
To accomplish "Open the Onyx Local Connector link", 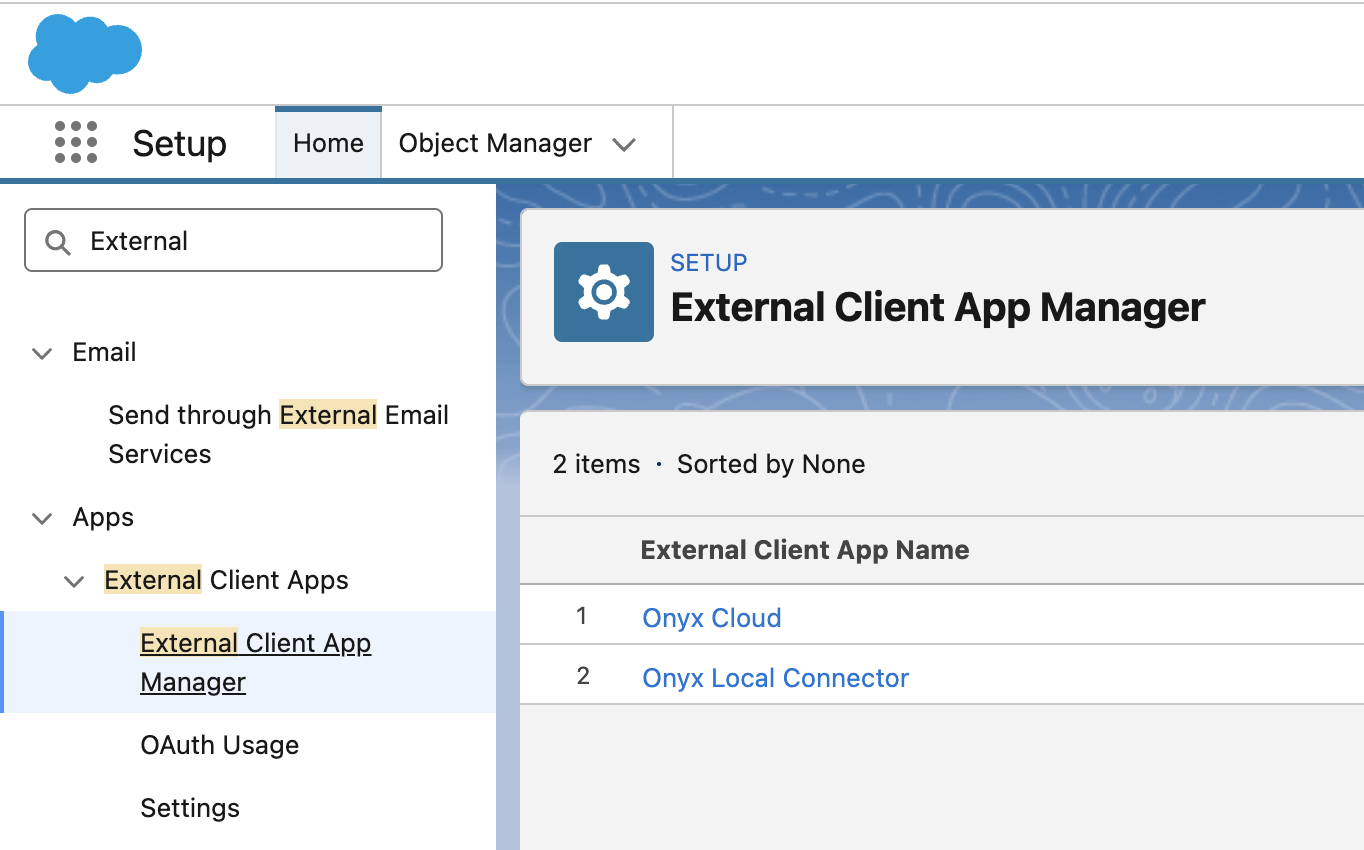I will pyautogui.click(x=776, y=678).
